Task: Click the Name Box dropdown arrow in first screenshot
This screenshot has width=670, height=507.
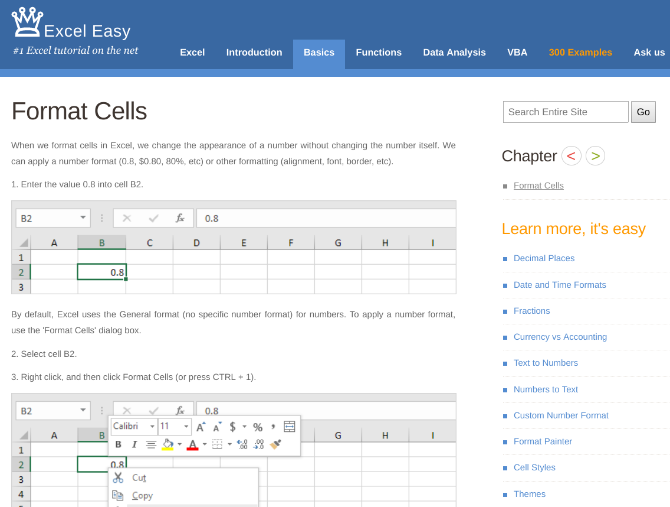Action: coord(83,218)
